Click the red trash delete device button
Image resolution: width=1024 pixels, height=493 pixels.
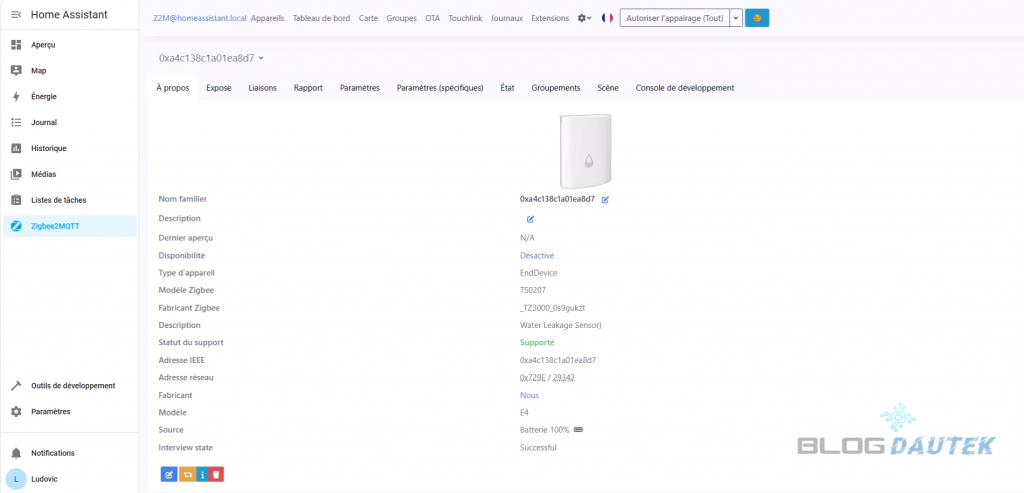tap(217, 474)
